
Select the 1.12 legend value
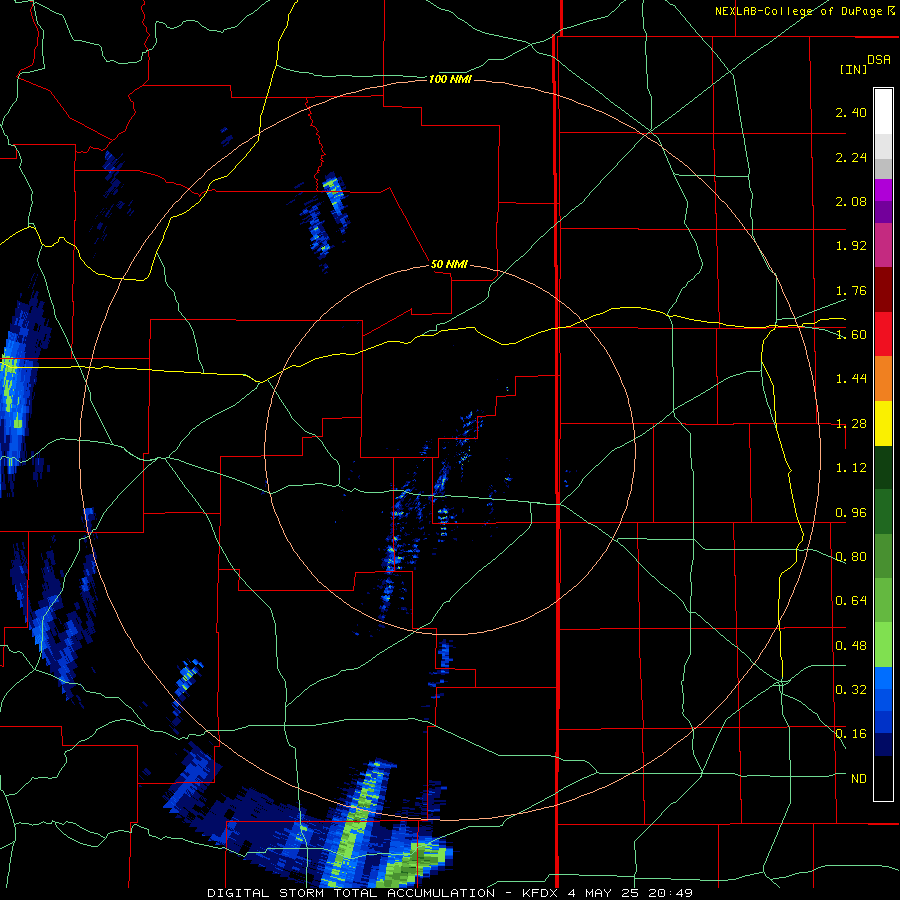(851, 468)
